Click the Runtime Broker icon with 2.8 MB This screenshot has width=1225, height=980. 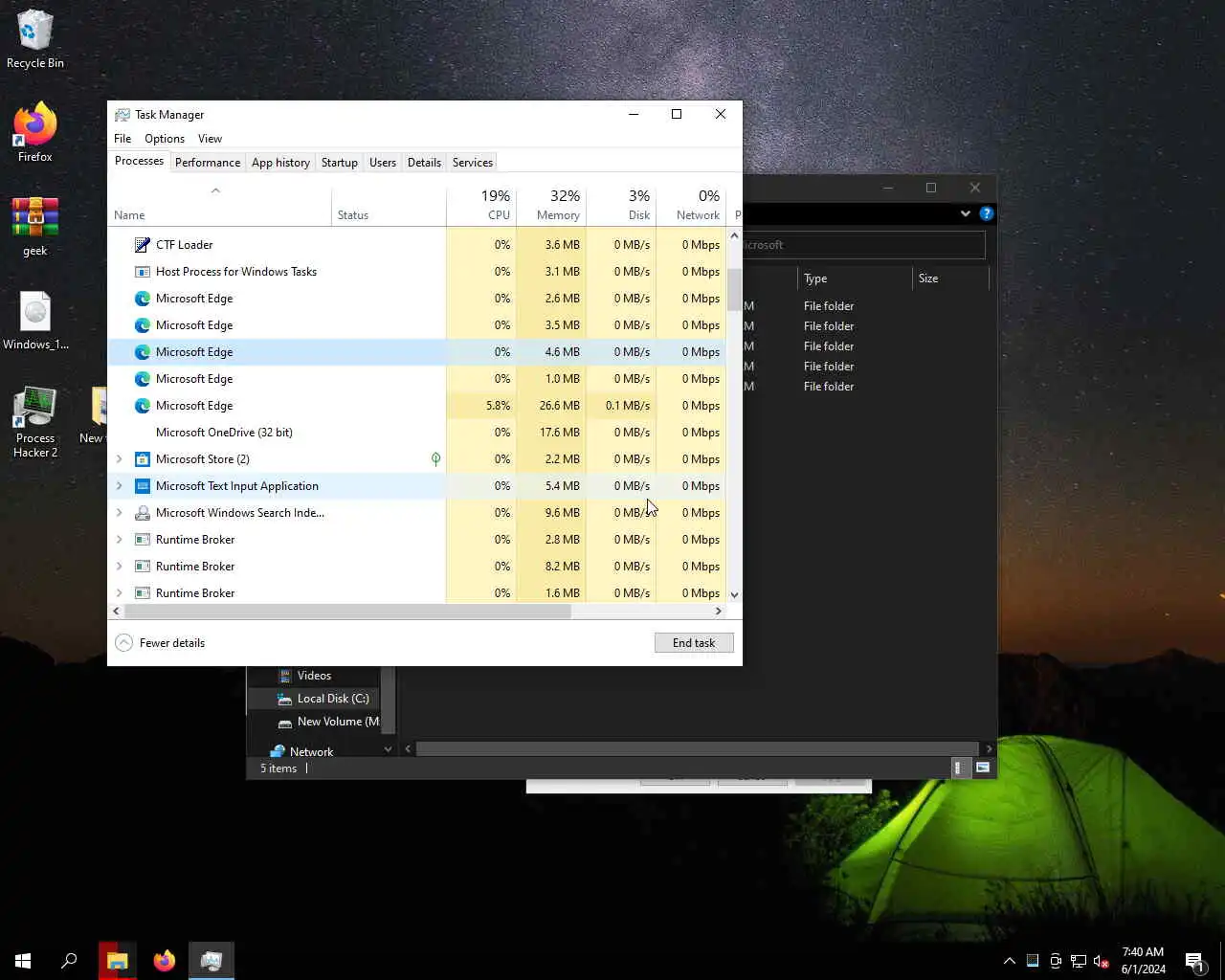click(143, 540)
